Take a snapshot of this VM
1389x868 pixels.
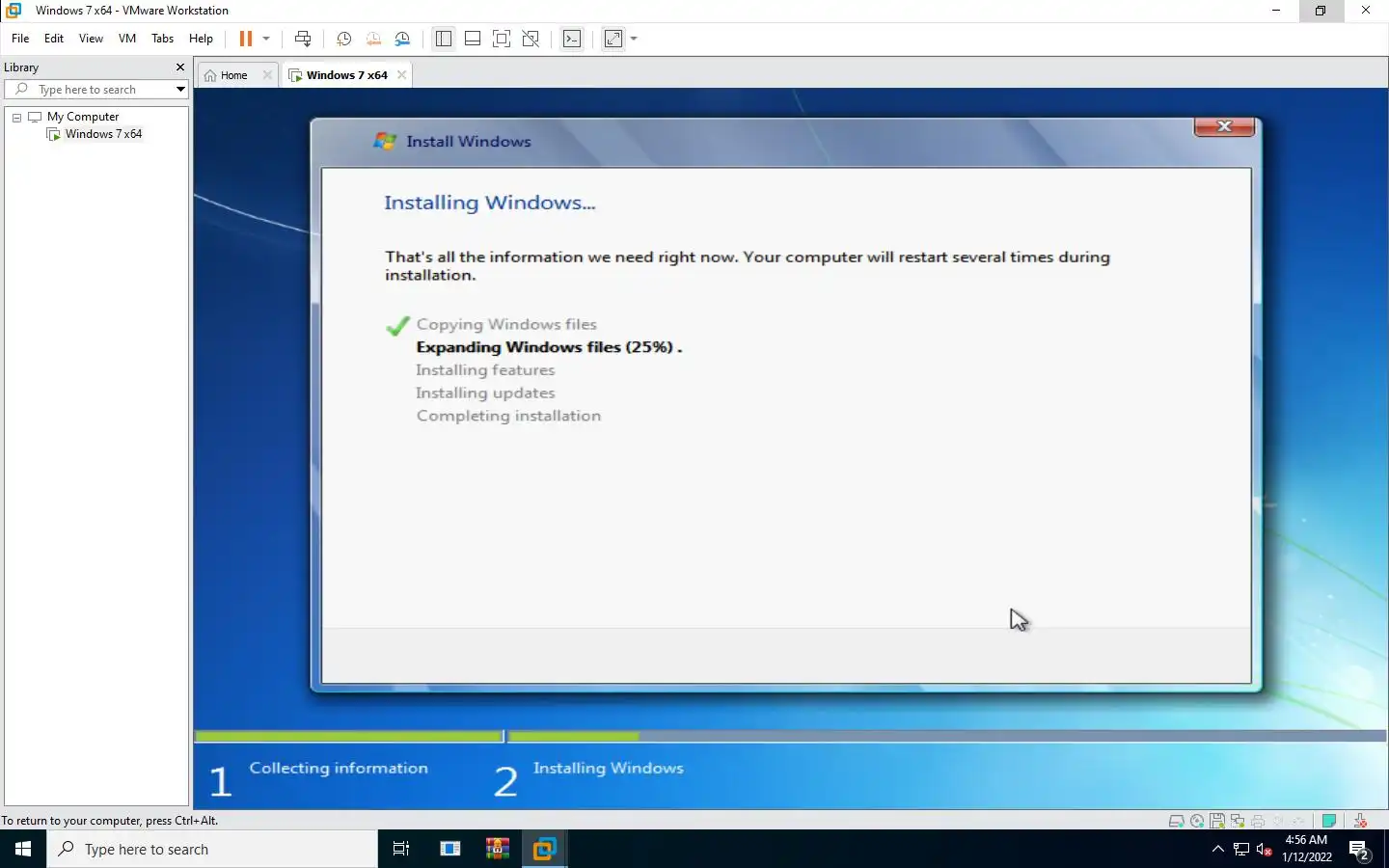(x=343, y=39)
